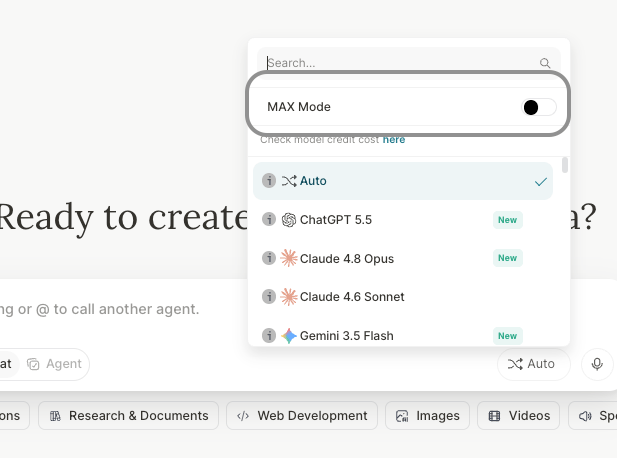The height and width of the screenshot is (458, 617).
Task: Click the model Search field
Action: 408,63
